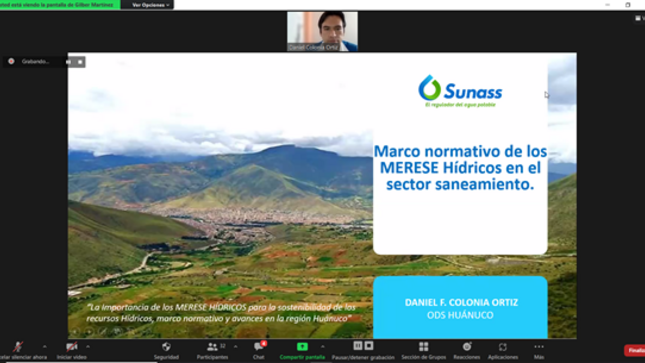645x363 pixels.
Task: Expand the video options arrow
Action: pos(88,347)
